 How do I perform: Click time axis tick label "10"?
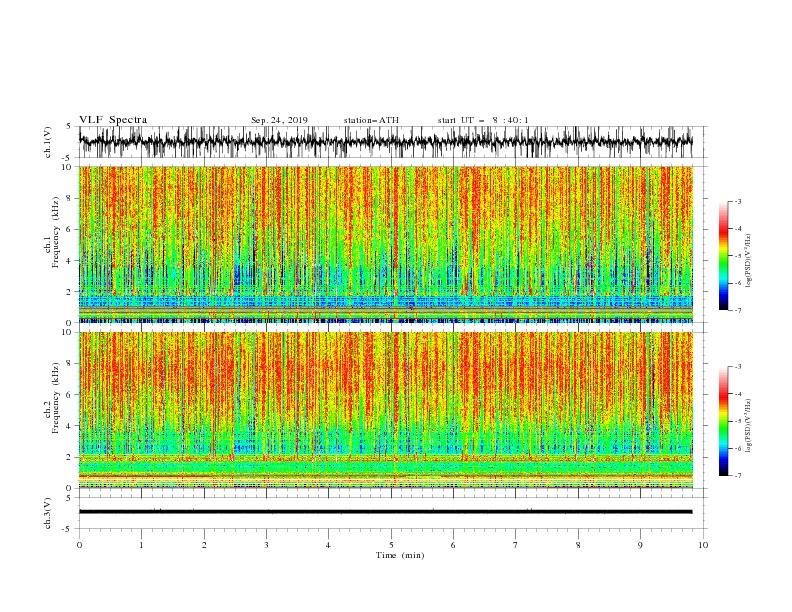(x=703, y=545)
